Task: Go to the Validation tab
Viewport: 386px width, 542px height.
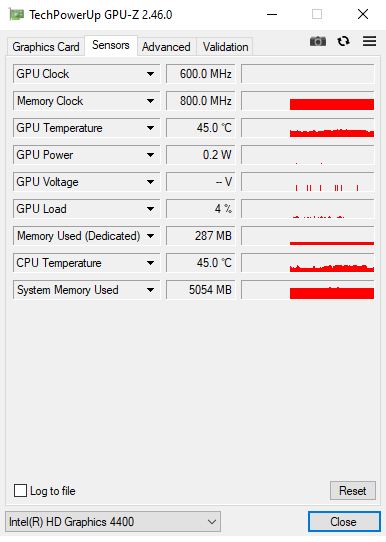Action: (x=225, y=47)
